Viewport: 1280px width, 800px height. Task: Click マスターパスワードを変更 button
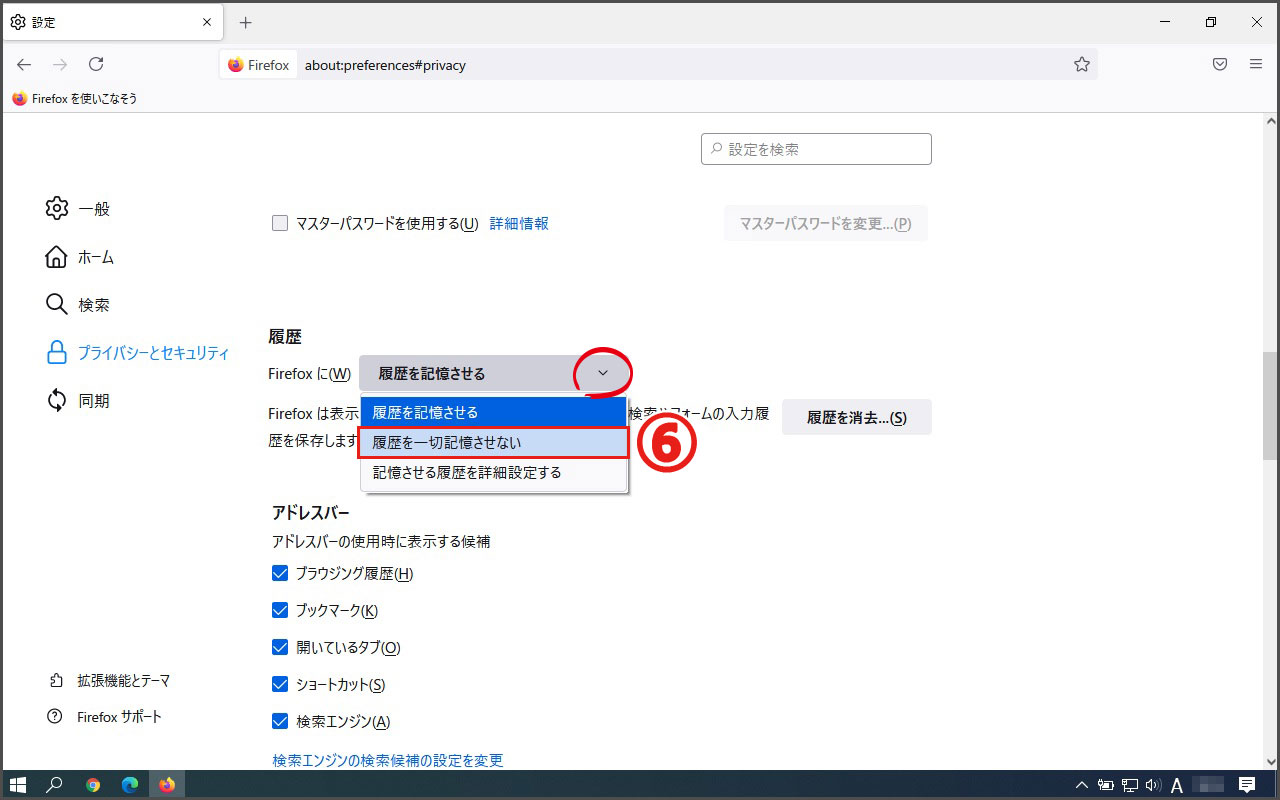pos(825,224)
